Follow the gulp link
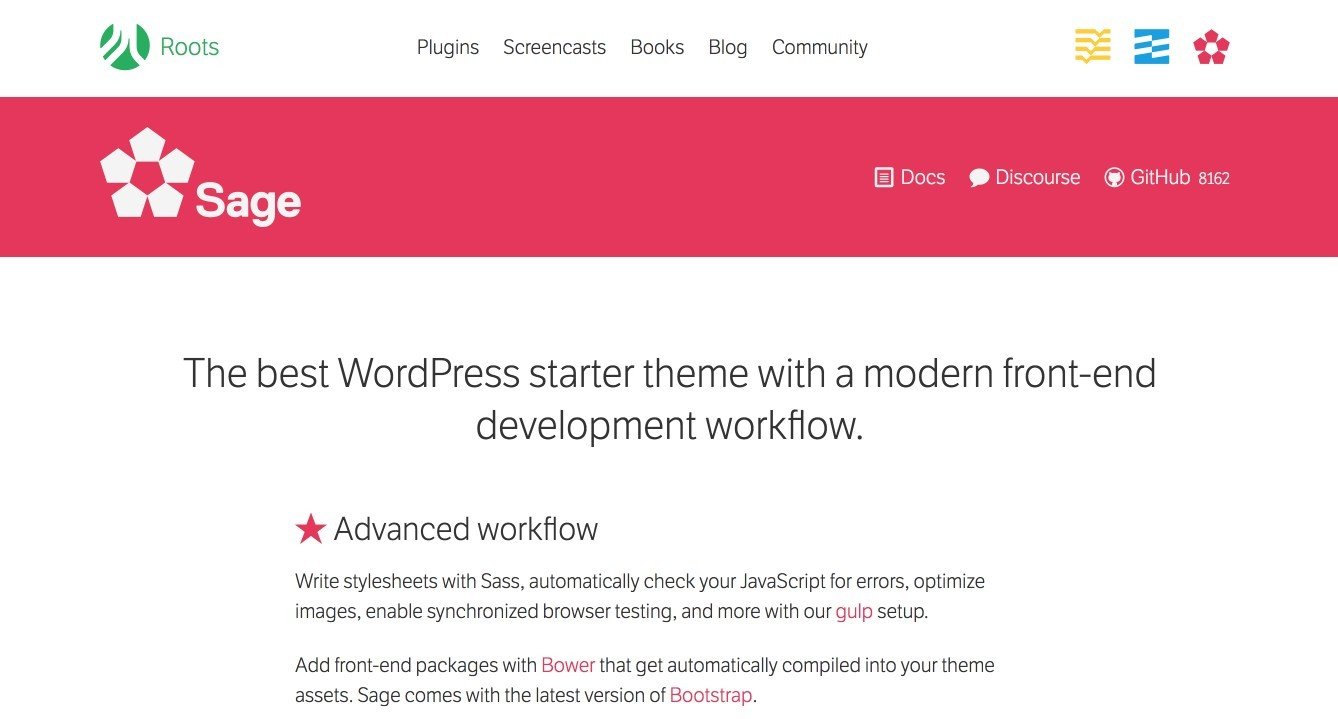This screenshot has height=719, width=1338. pos(854,611)
